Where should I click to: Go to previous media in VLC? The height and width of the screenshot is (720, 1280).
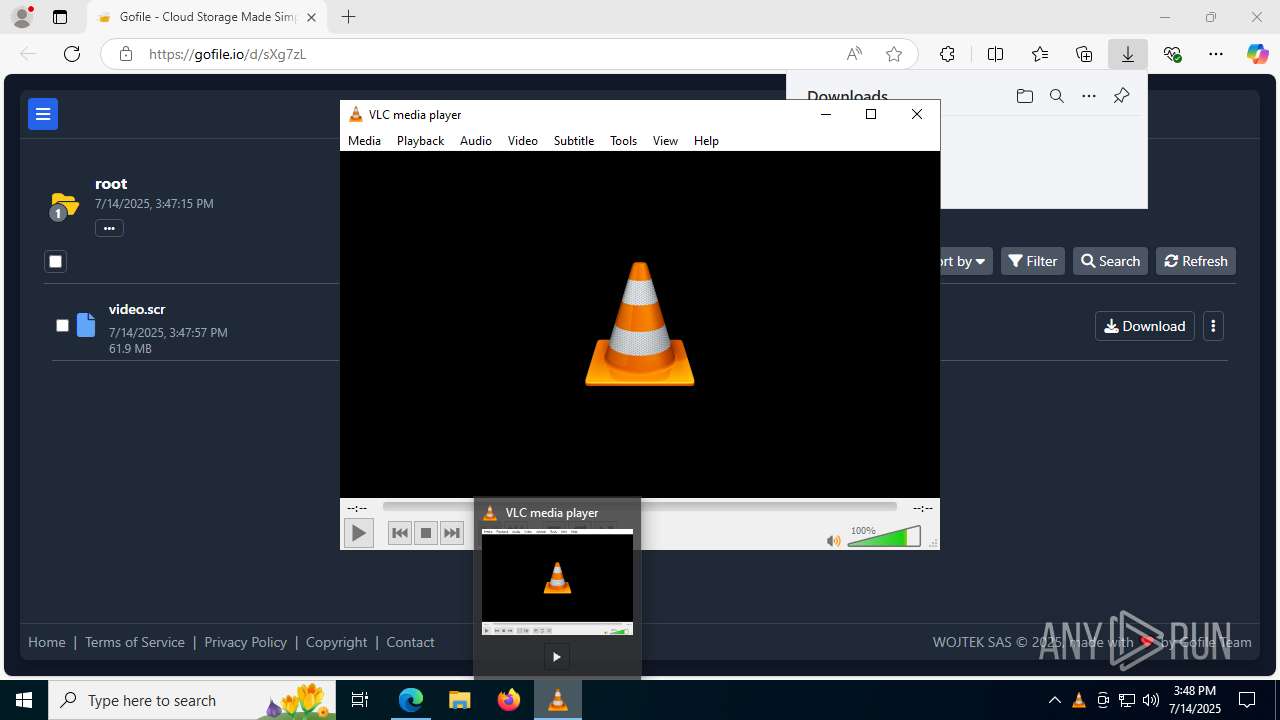pyautogui.click(x=400, y=533)
